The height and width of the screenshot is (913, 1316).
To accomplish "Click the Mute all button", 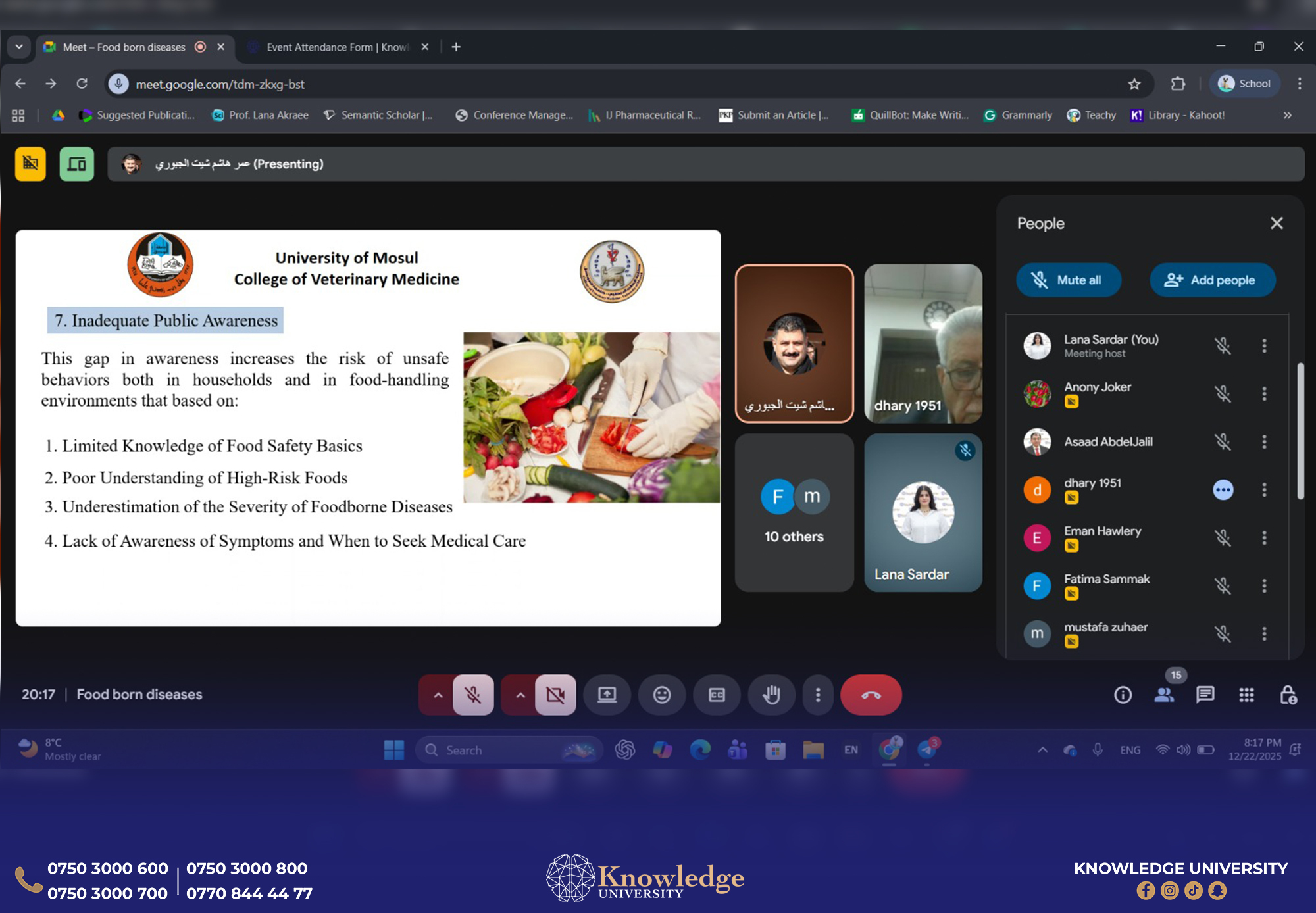I will coord(1069,280).
